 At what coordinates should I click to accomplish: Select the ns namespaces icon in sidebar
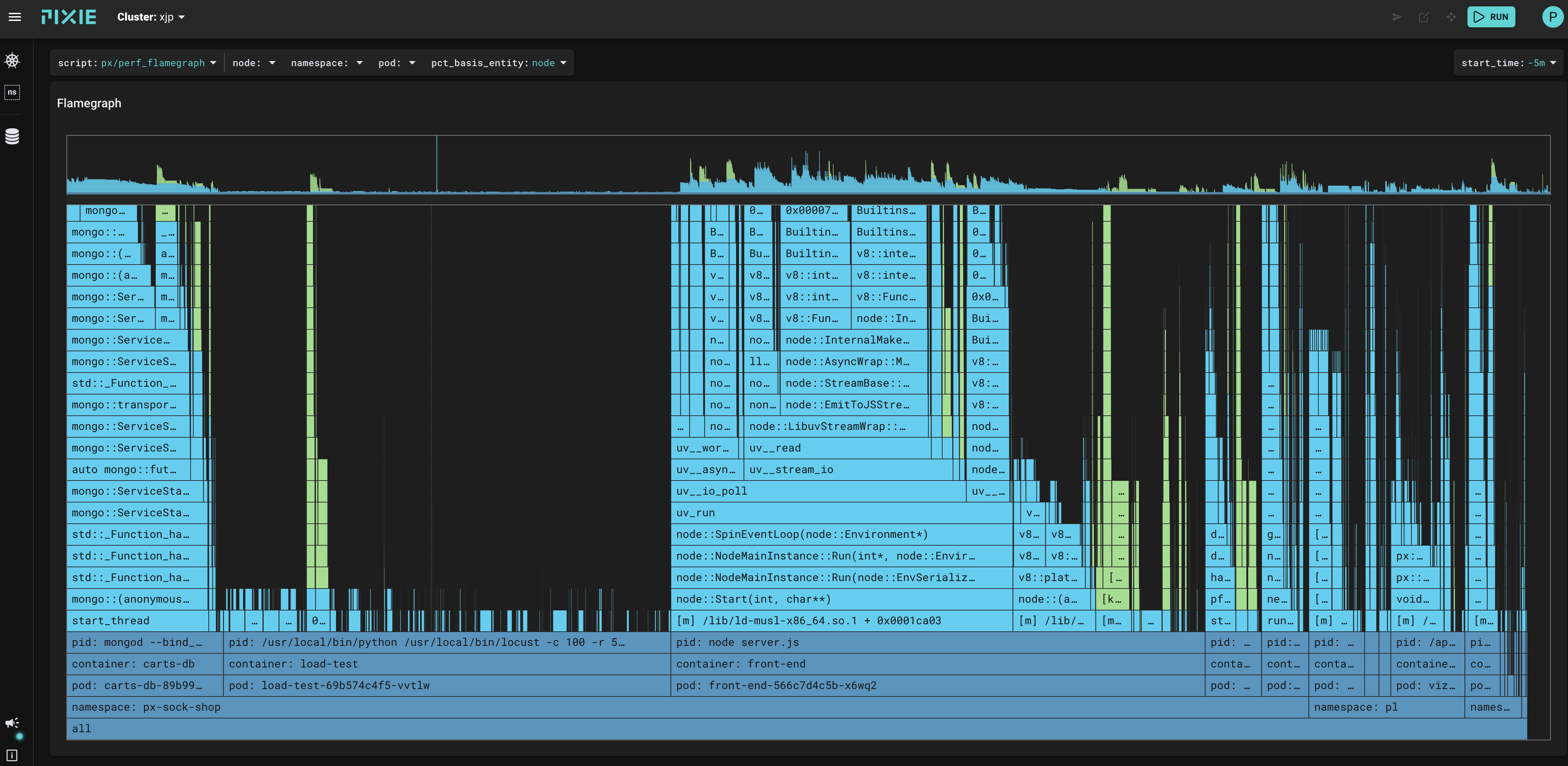pyautogui.click(x=12, y=92)
